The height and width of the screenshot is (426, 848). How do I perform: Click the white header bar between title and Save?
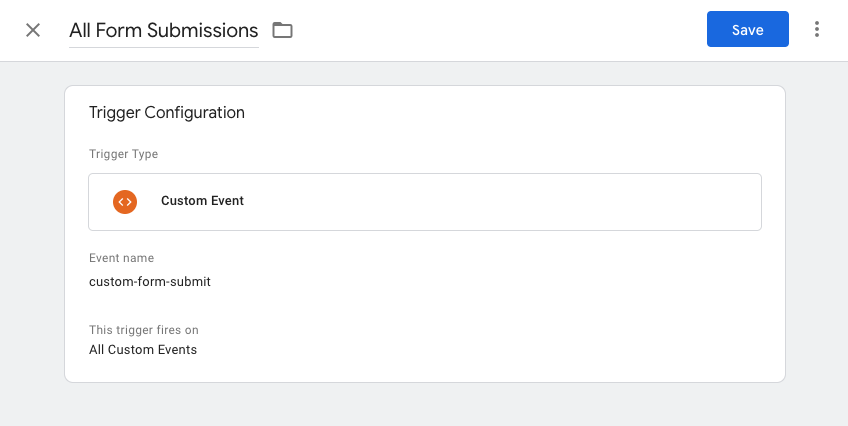498,30
